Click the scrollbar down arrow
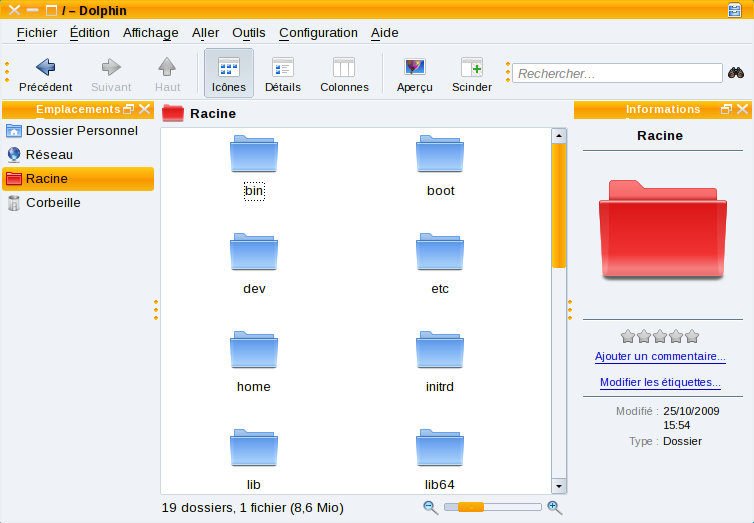 (559, 486)
